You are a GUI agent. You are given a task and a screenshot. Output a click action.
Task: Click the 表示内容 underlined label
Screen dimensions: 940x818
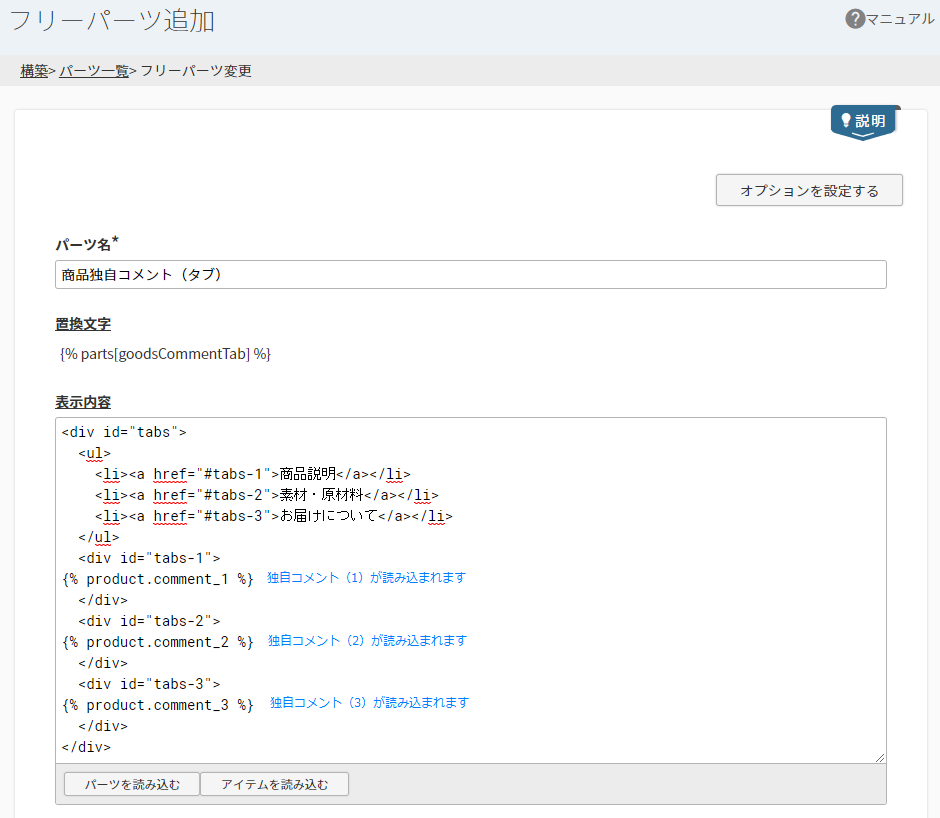tap(83, 402)
